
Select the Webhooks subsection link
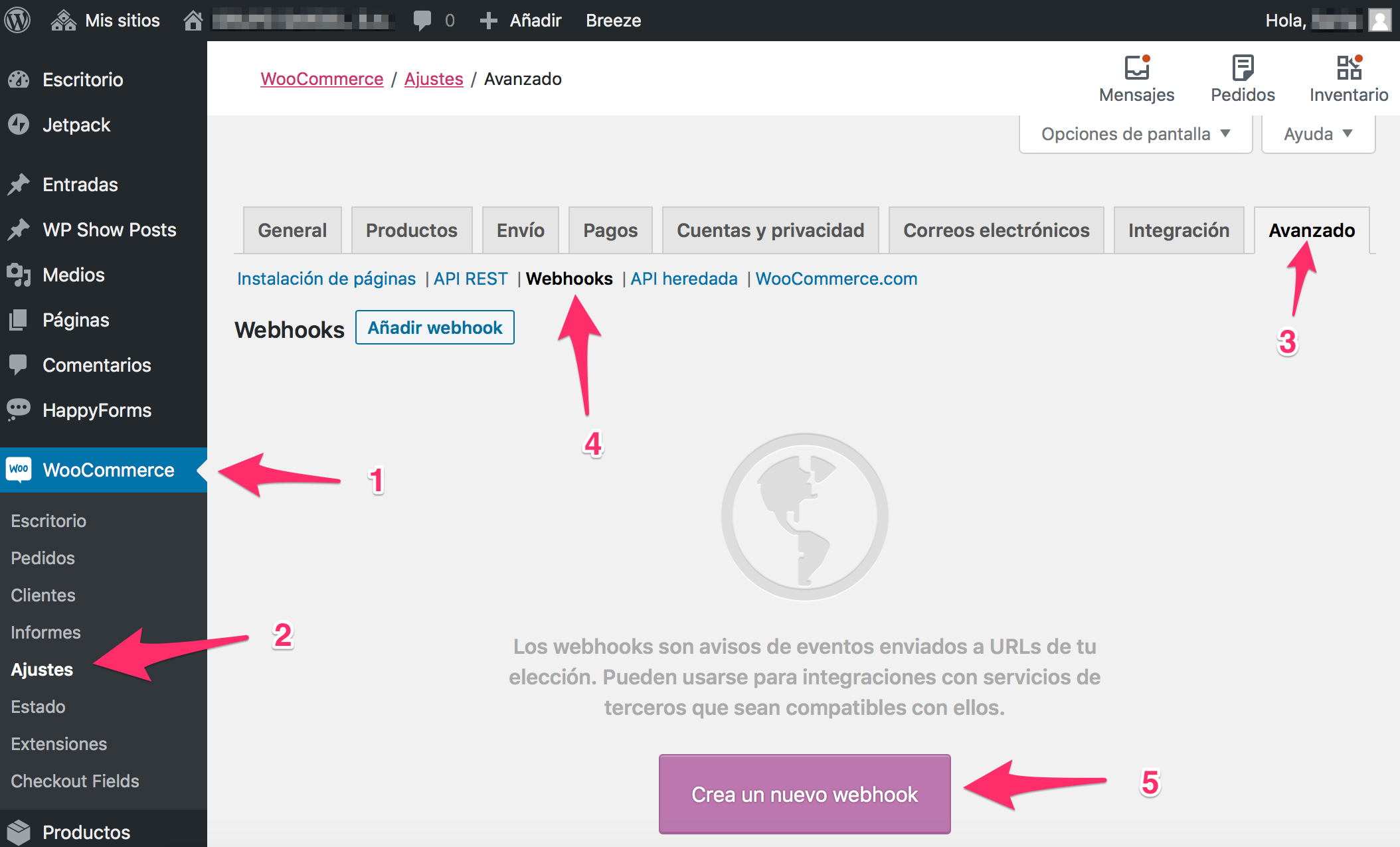pyautogui.click(x=569, y=279)
